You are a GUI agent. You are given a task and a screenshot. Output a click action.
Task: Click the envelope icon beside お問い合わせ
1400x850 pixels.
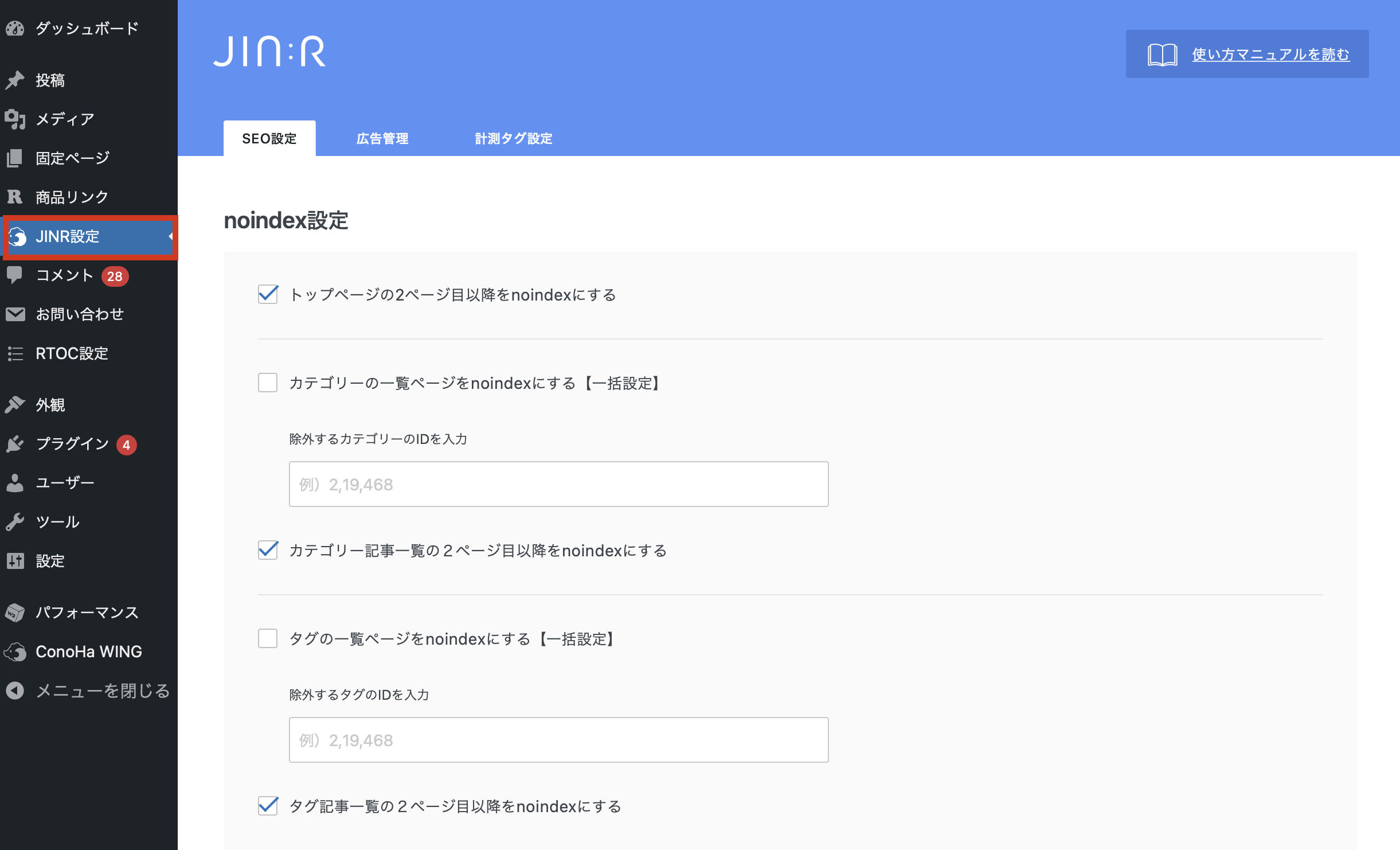[x=15, y=314]
